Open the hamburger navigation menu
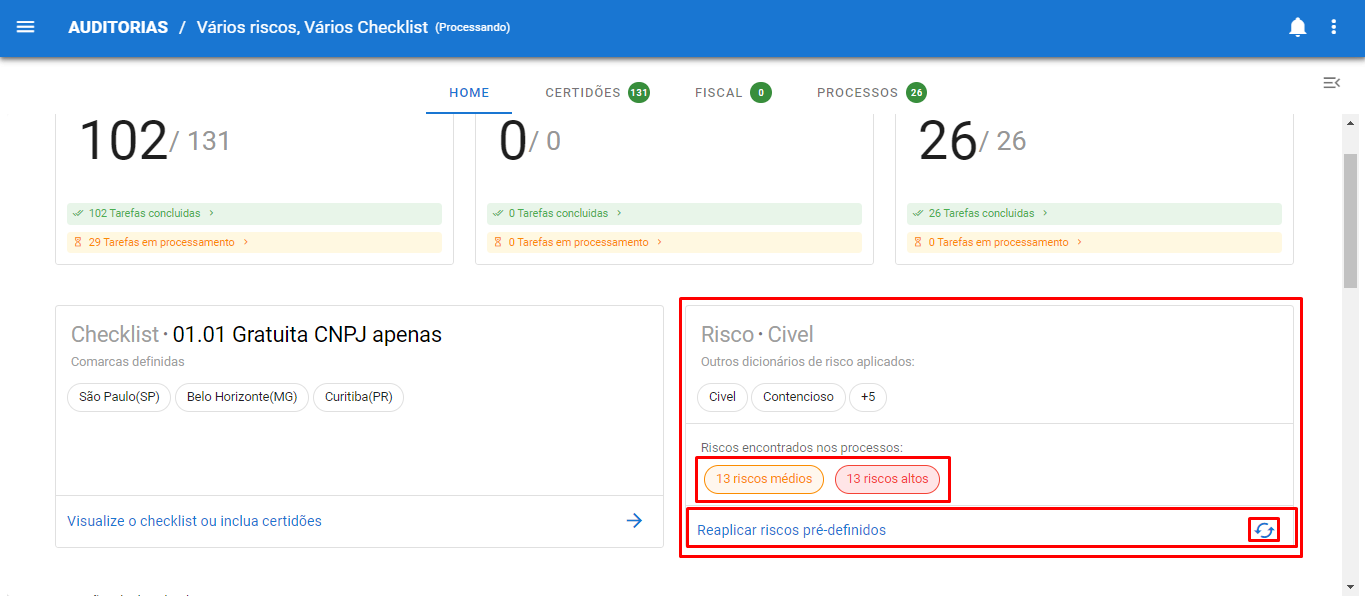The width and height of the screenshot is (1365, 615). [26, 27]
